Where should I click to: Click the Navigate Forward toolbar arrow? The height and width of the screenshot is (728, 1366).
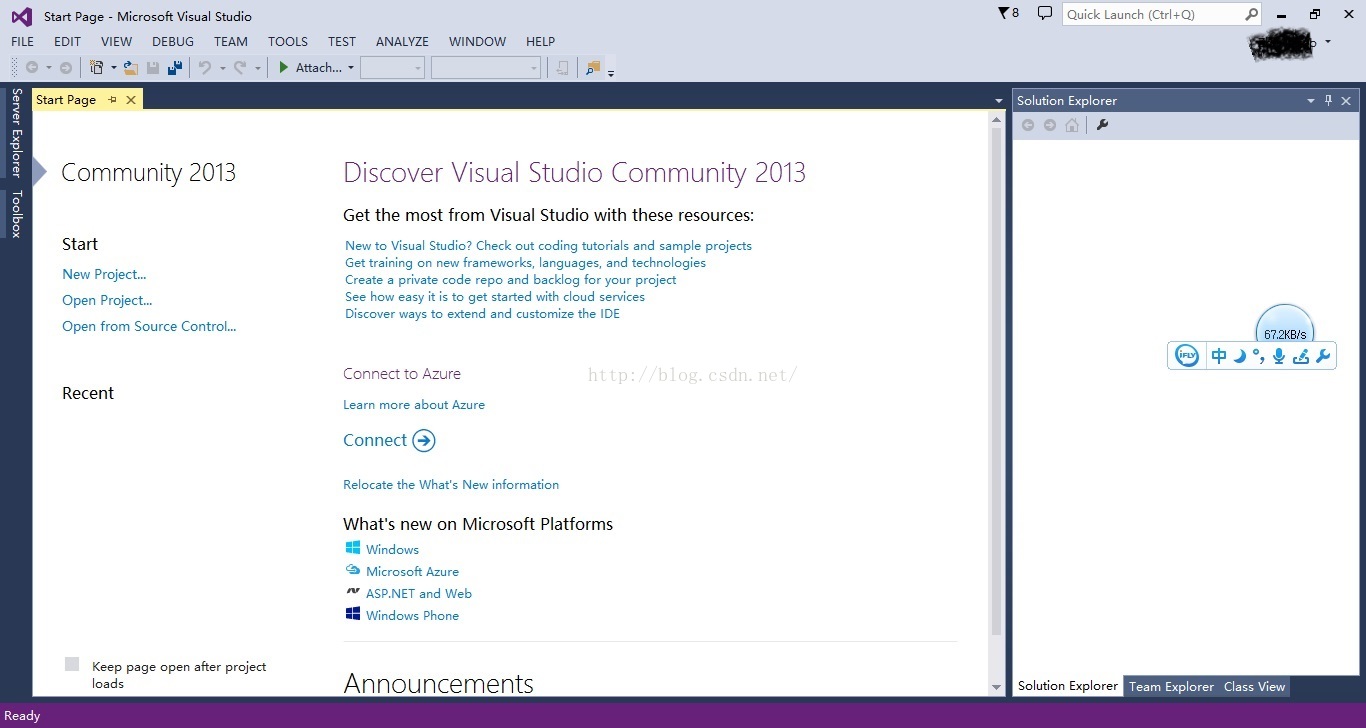66,68
